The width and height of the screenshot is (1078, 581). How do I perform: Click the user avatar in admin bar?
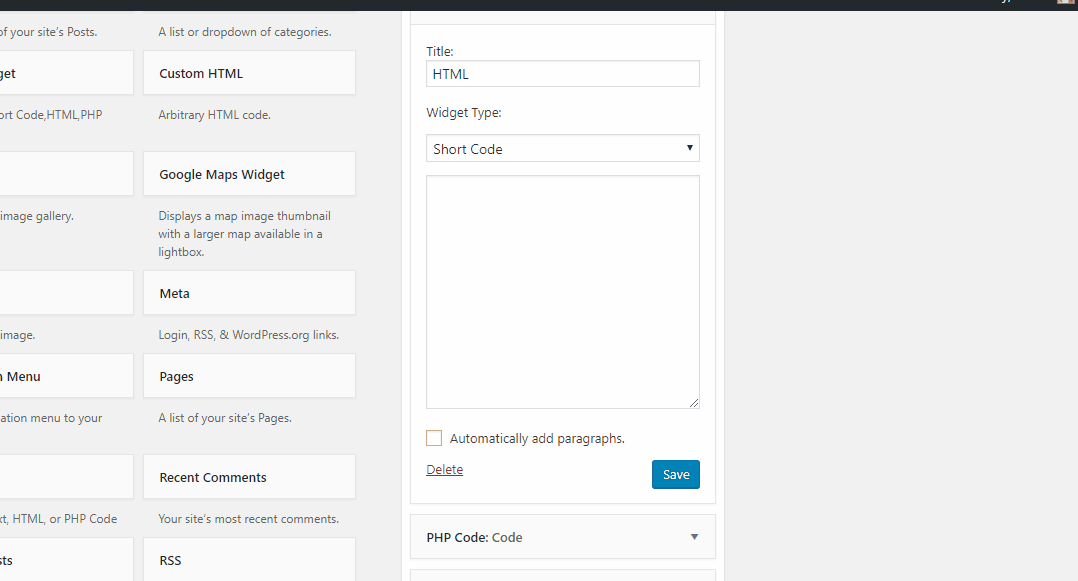pos(1066,2)
